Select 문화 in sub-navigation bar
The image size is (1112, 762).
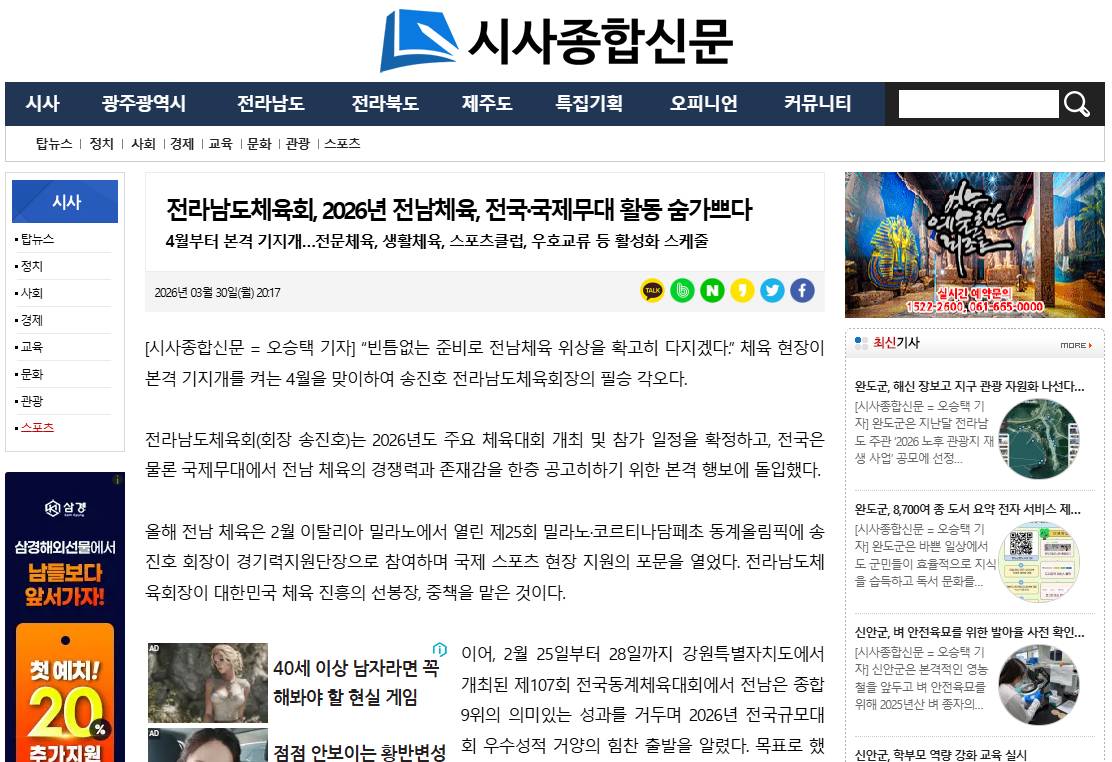click(x=260, y=143)
